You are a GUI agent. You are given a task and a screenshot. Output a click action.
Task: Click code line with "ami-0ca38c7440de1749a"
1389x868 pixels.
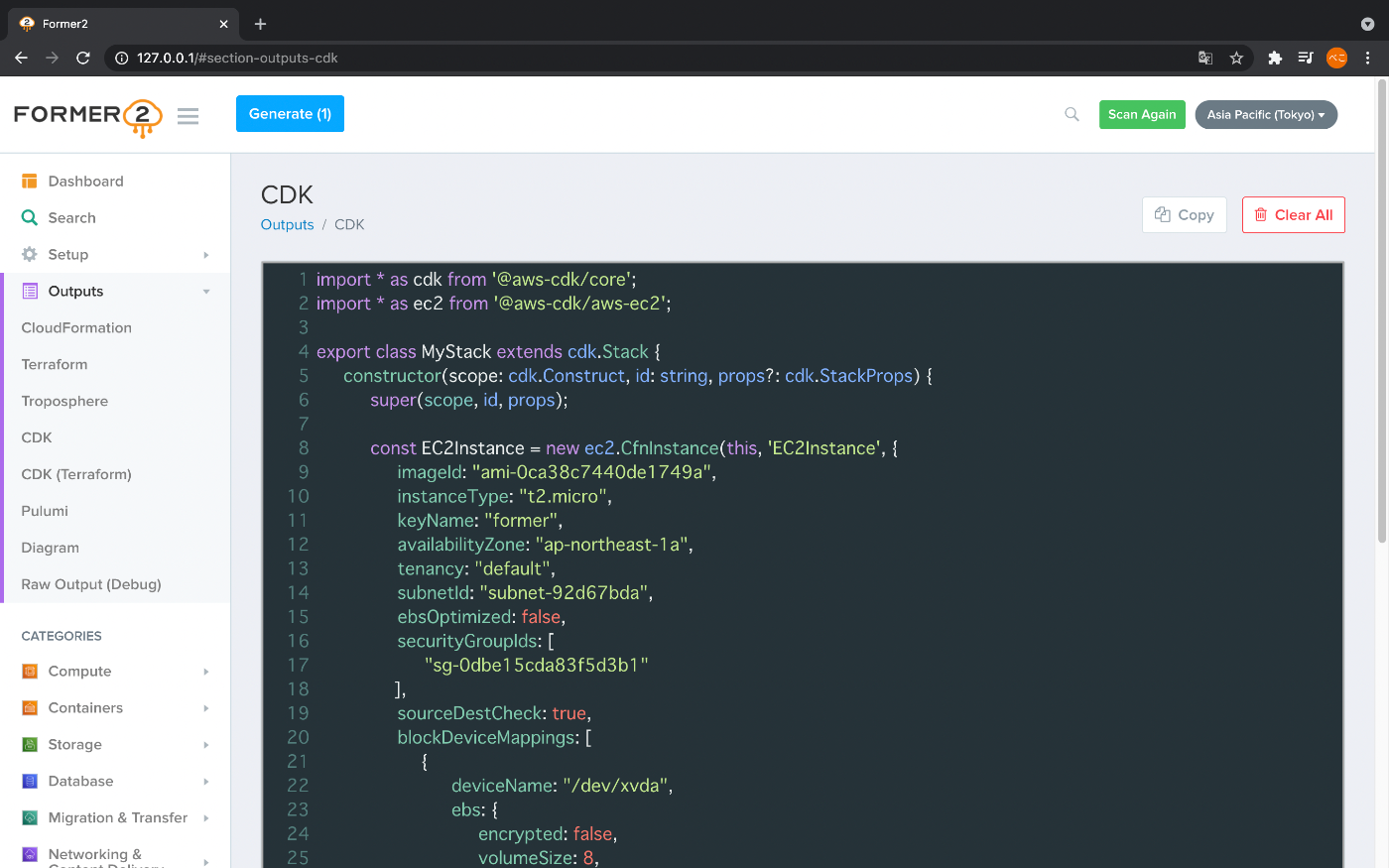(557, 472)
